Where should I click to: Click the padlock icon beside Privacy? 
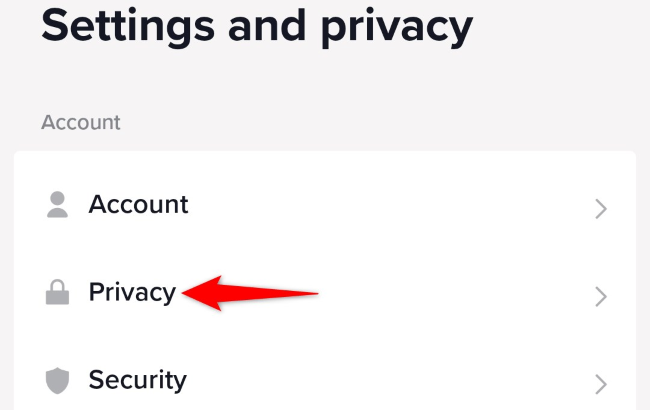click(58, 294)
